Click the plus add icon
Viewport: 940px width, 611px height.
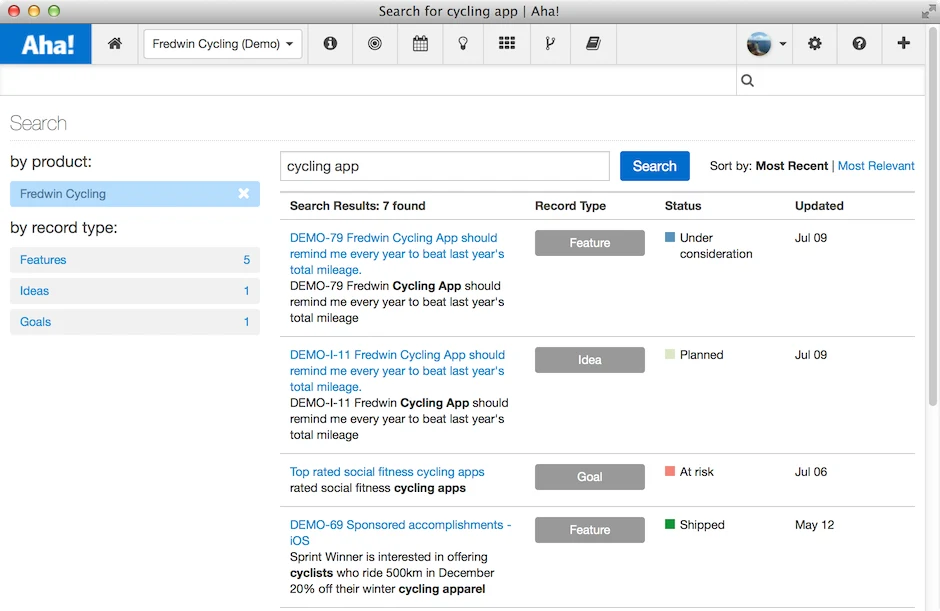pos(903,43)
